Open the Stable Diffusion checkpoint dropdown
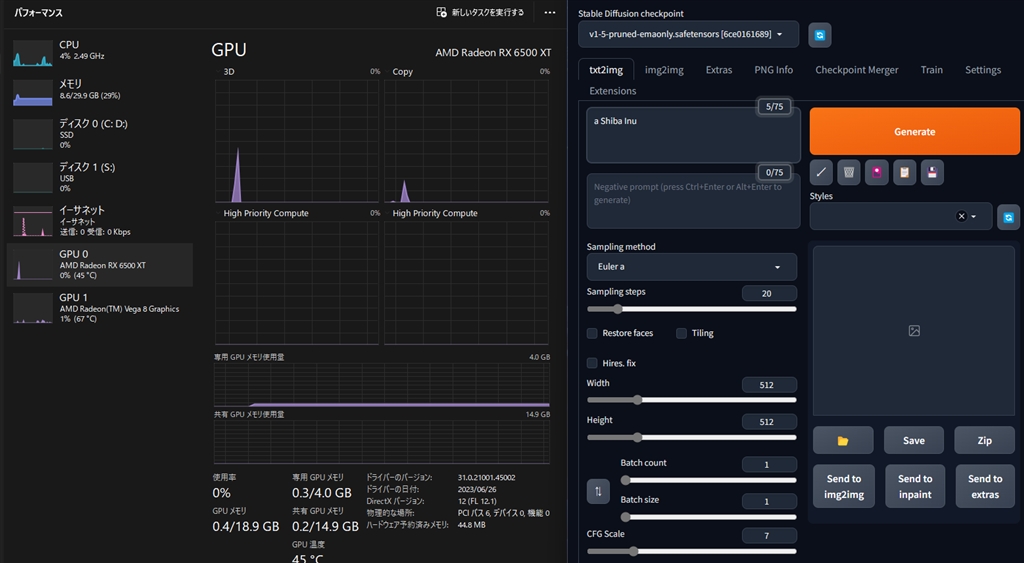1024x563 pixels. click(688, 35)
